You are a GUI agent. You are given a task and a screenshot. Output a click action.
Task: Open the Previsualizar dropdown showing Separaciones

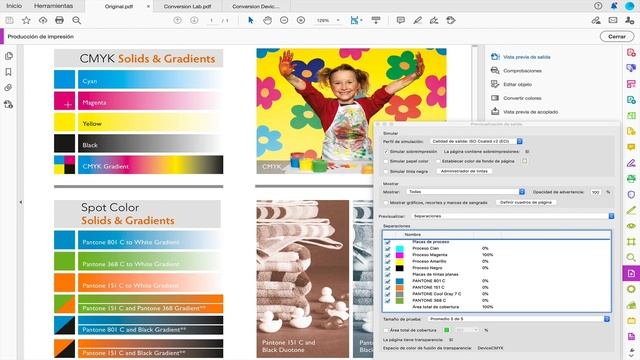tap(512, 216)
